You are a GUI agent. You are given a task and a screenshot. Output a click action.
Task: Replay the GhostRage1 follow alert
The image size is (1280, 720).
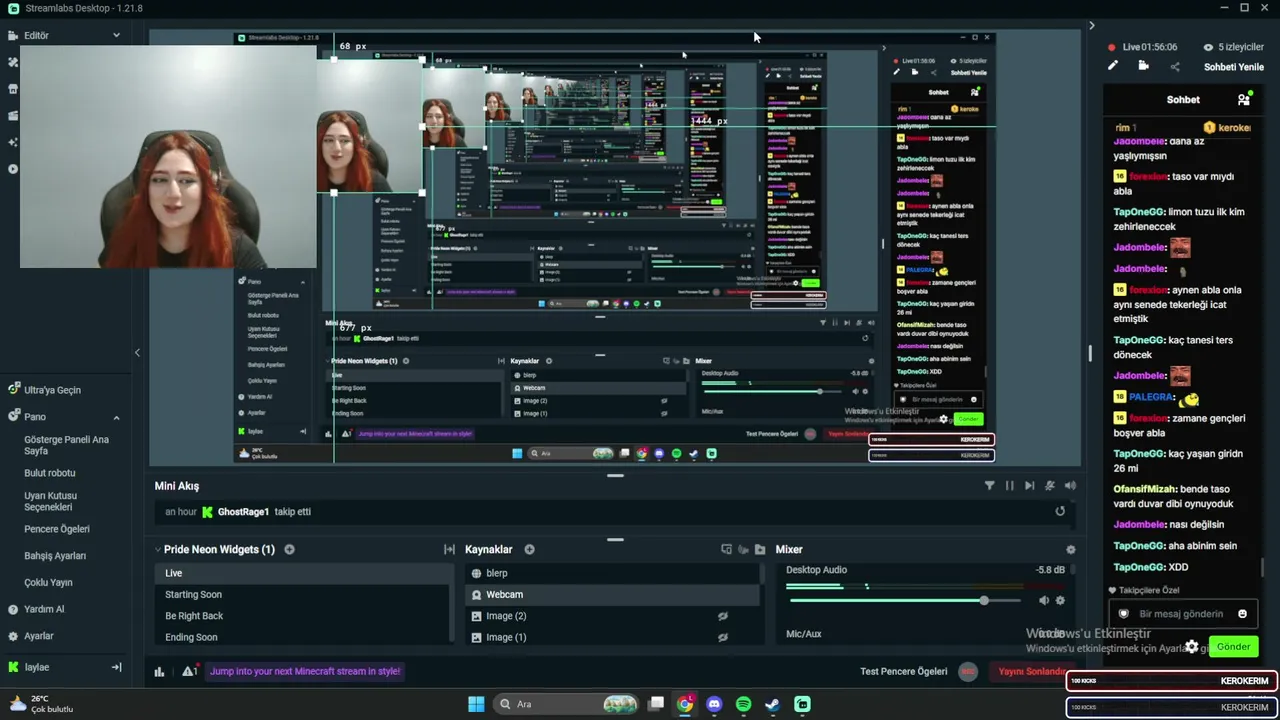coord(1060,511)
